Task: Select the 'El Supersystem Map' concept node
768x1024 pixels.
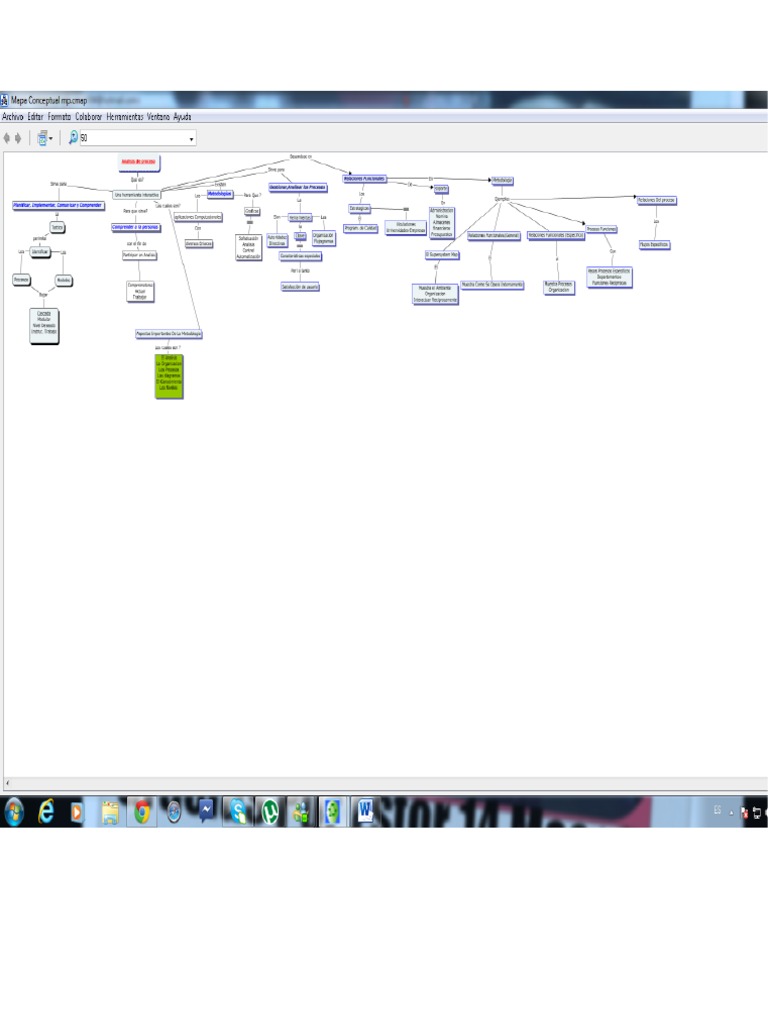Action: [x=442, y=255]
